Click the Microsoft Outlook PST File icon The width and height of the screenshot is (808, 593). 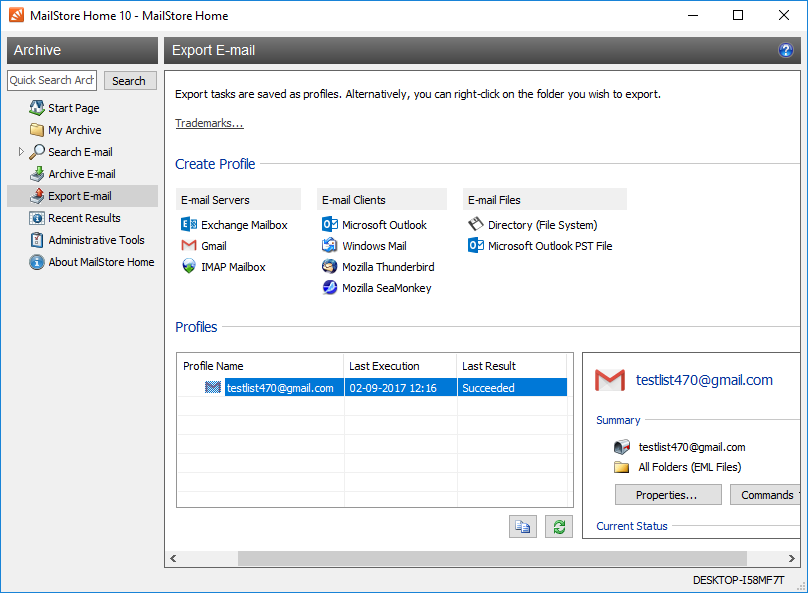tap(476, 246)
